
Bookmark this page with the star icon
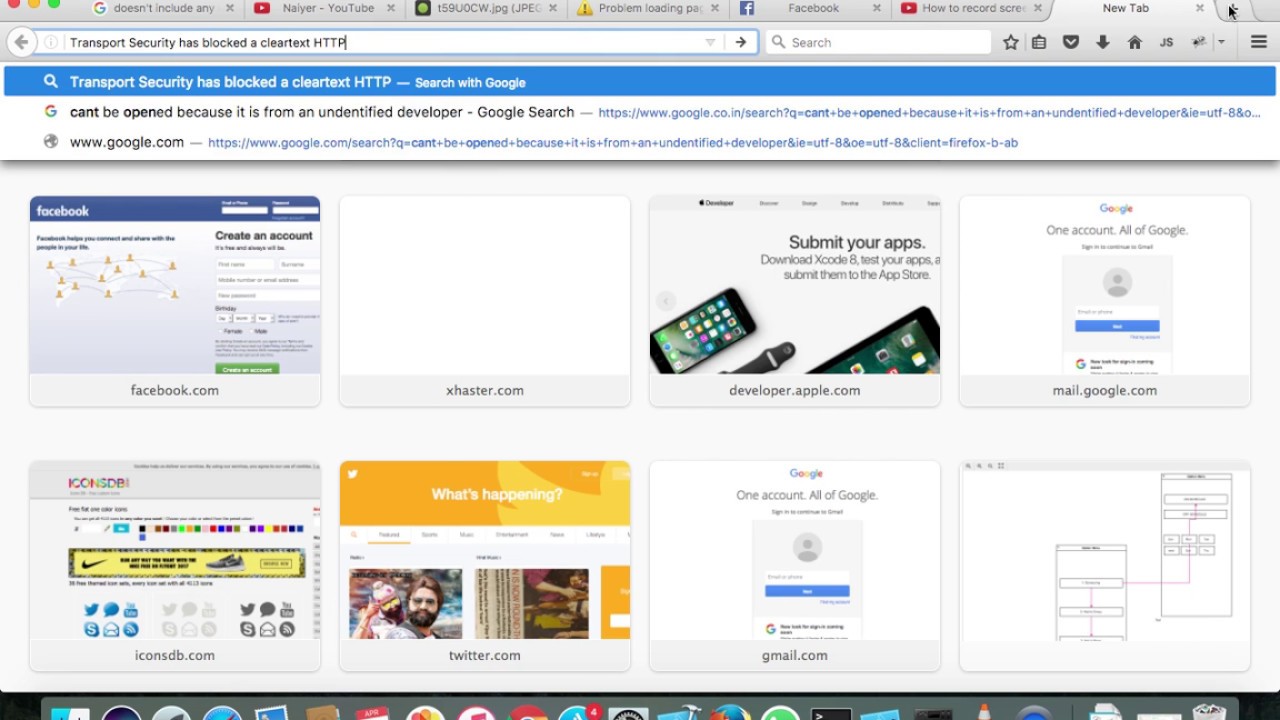pos(1011,42)
